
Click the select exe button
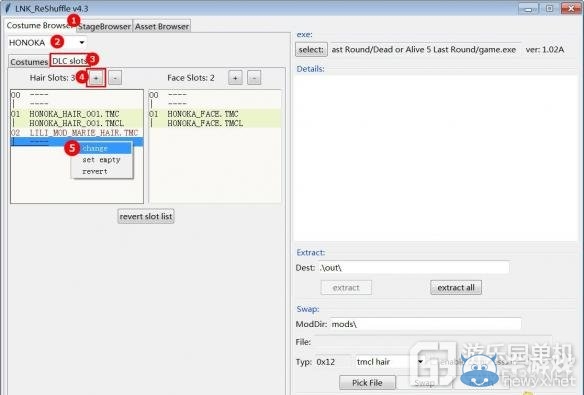[311, 50]
